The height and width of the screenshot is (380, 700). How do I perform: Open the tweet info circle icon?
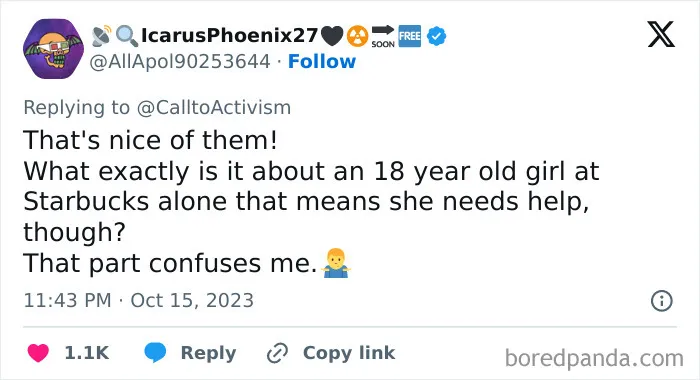click(661, 301)
